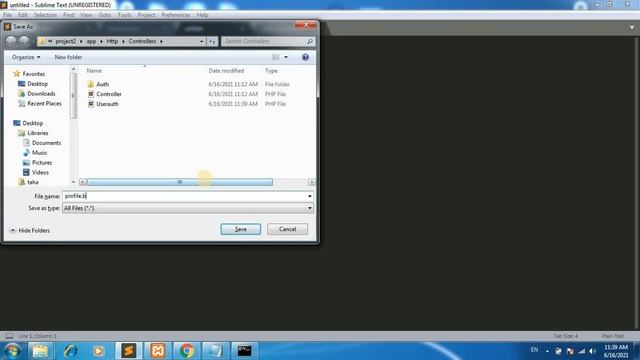This screenshot has width=640, height=360.
Task: Select the Controller PHP file icon
Action: (91, 94)
